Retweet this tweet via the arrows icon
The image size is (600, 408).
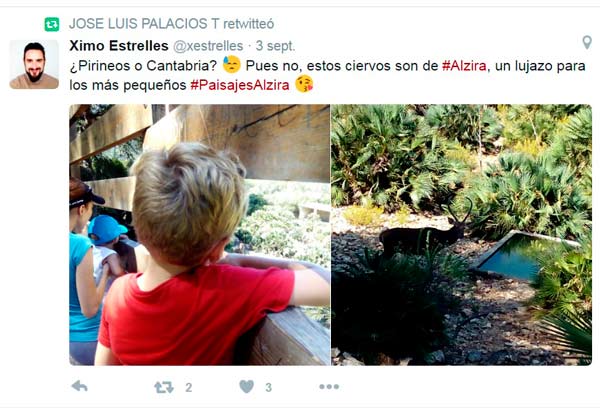[164, 387]
